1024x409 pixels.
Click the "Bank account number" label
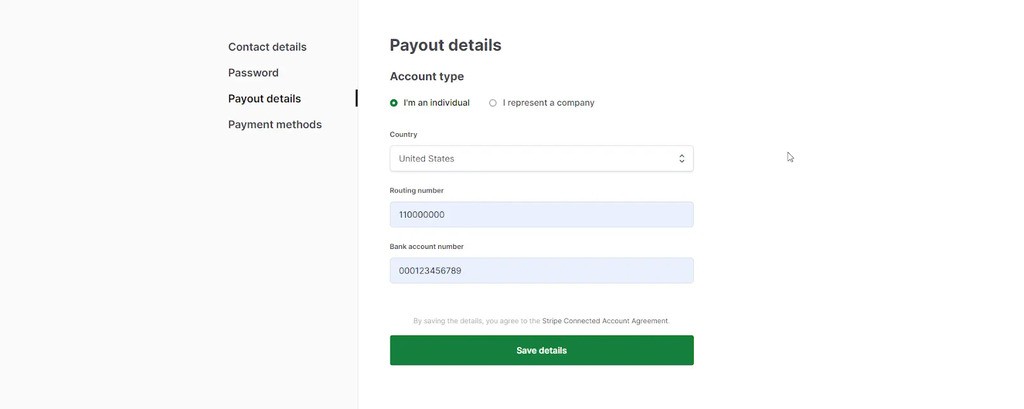pyautogui.click(x=426, y=246)
